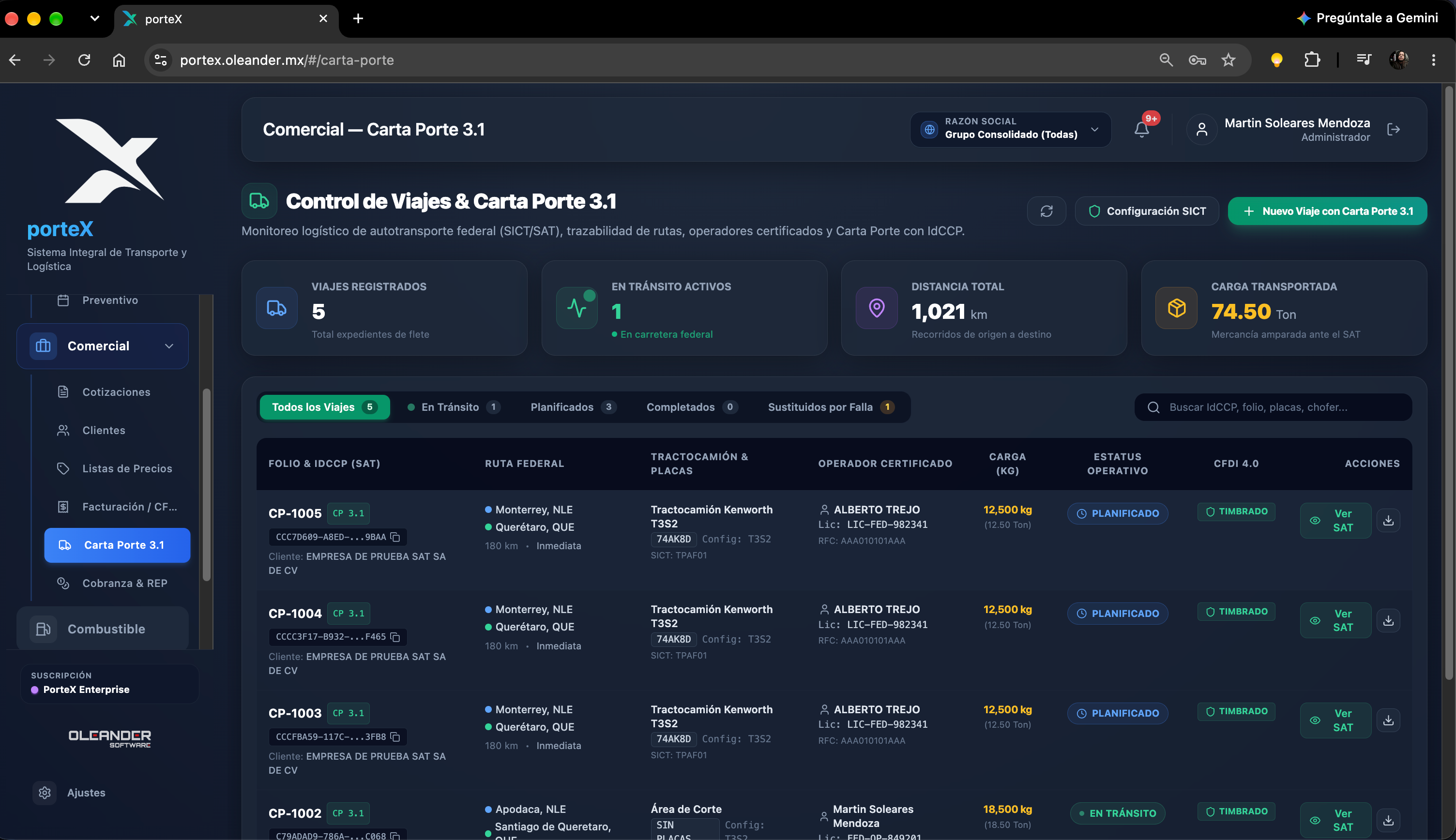Expand the Combustible sidebar section

[x=103, y=629]
